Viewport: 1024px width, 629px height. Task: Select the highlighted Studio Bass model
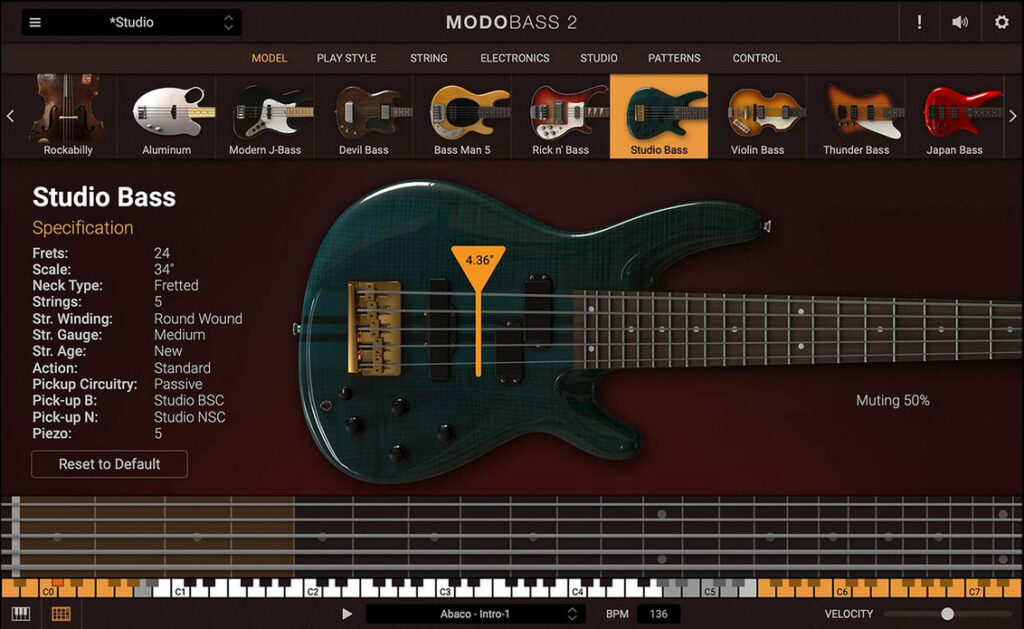659,116
